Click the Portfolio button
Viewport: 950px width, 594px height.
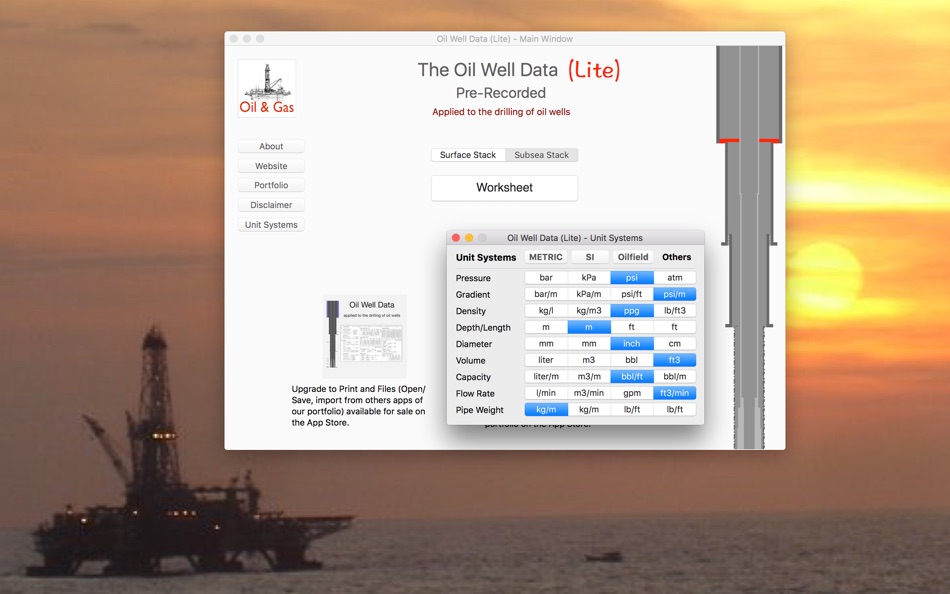(271, 185)
